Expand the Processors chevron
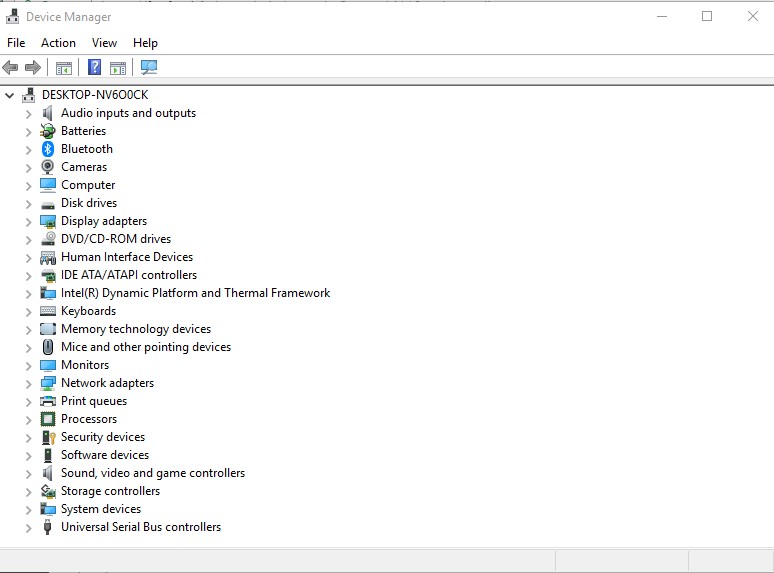 (x=29, y=420)
